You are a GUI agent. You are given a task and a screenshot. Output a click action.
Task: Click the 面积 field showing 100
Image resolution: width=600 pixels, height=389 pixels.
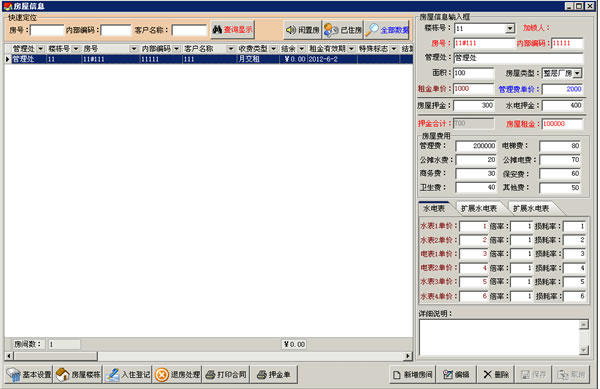[474, 73]
